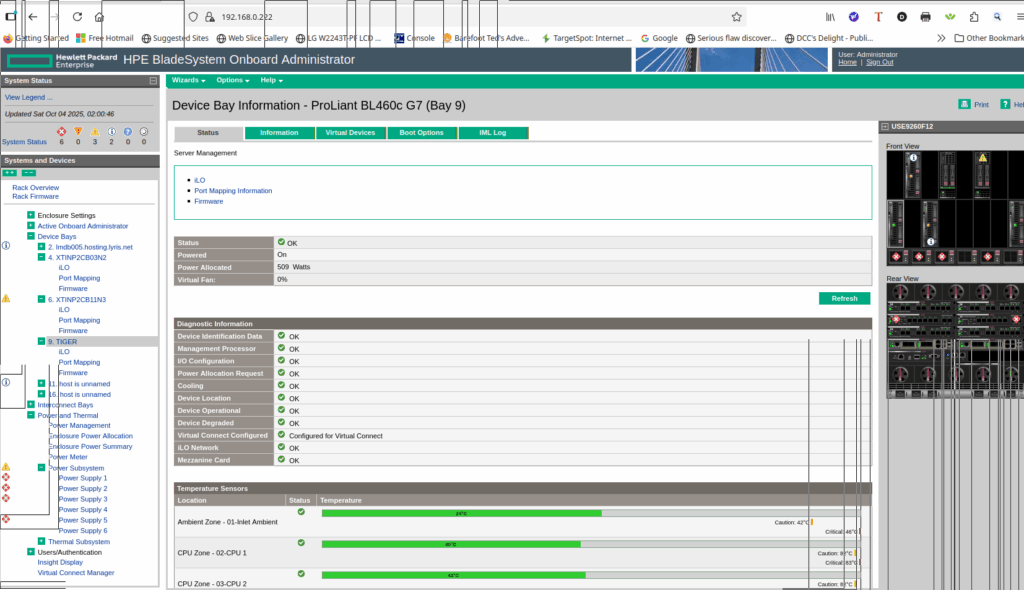Switch to the IML Log tab
The image size is (1024, 590).
click(x=493, y=133)
